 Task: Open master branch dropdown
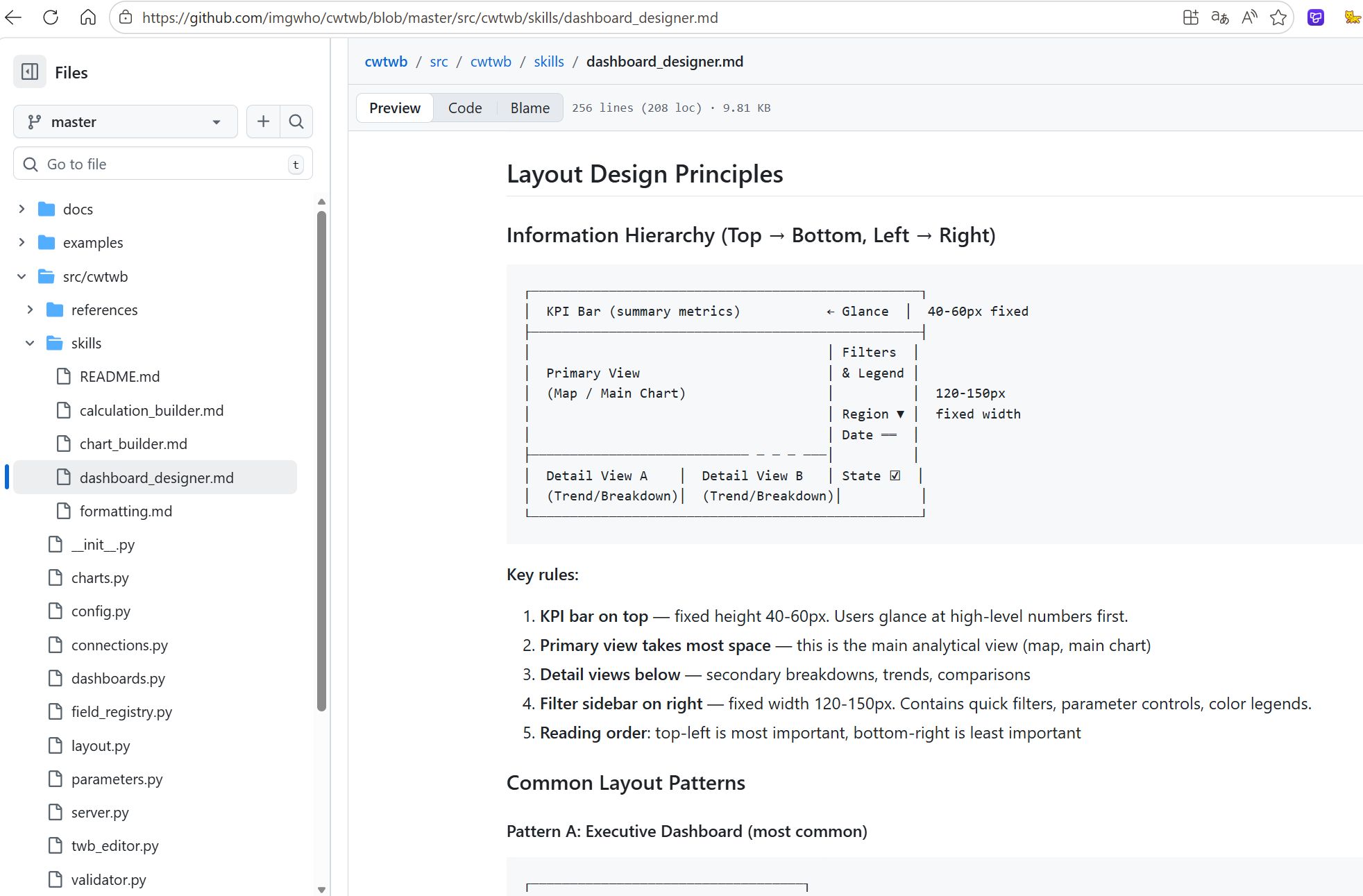(x=126, y=122)
